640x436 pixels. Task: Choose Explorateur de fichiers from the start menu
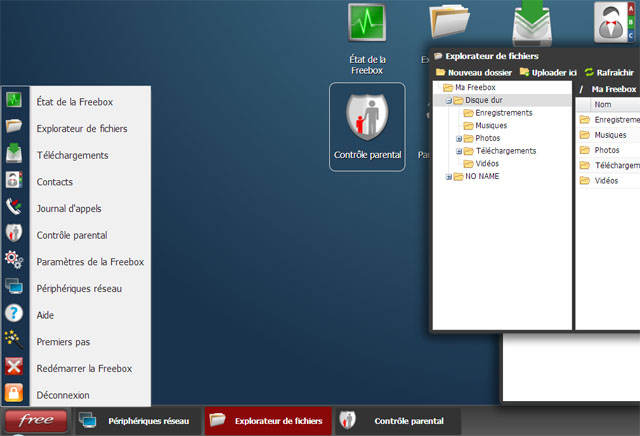coord(82,129)
